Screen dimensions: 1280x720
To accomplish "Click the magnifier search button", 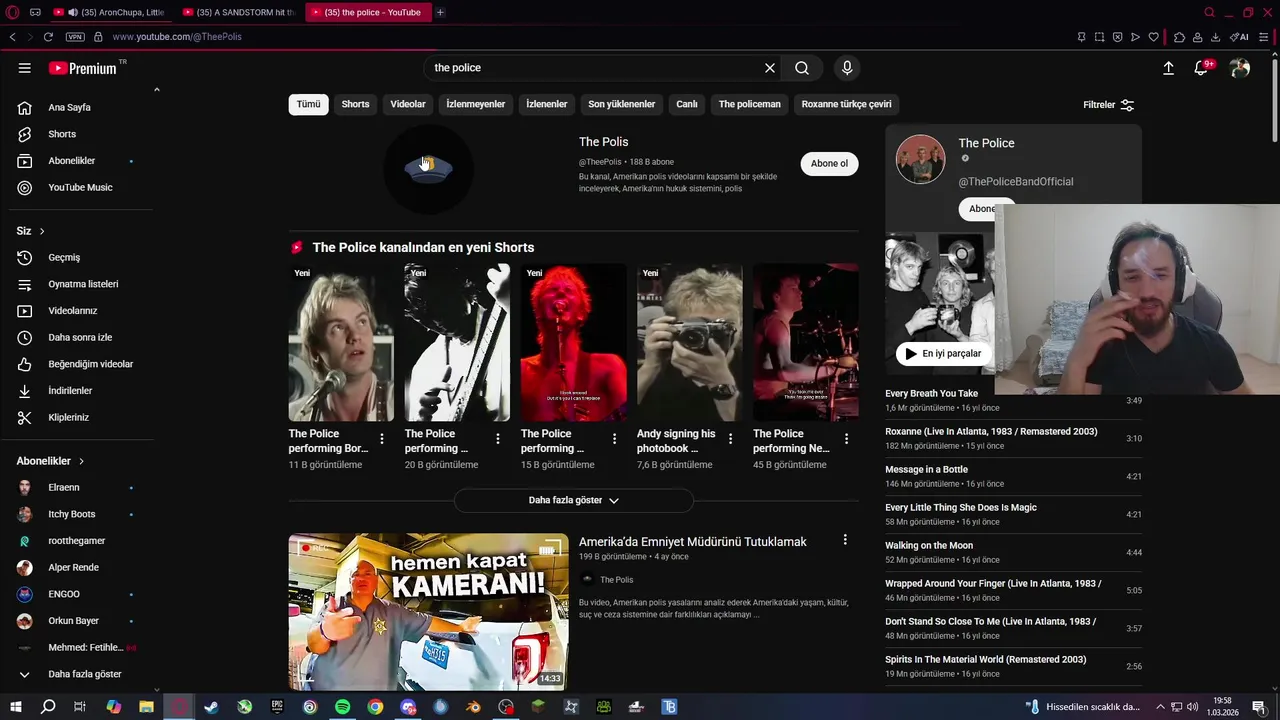I will (x=802, y=68).
